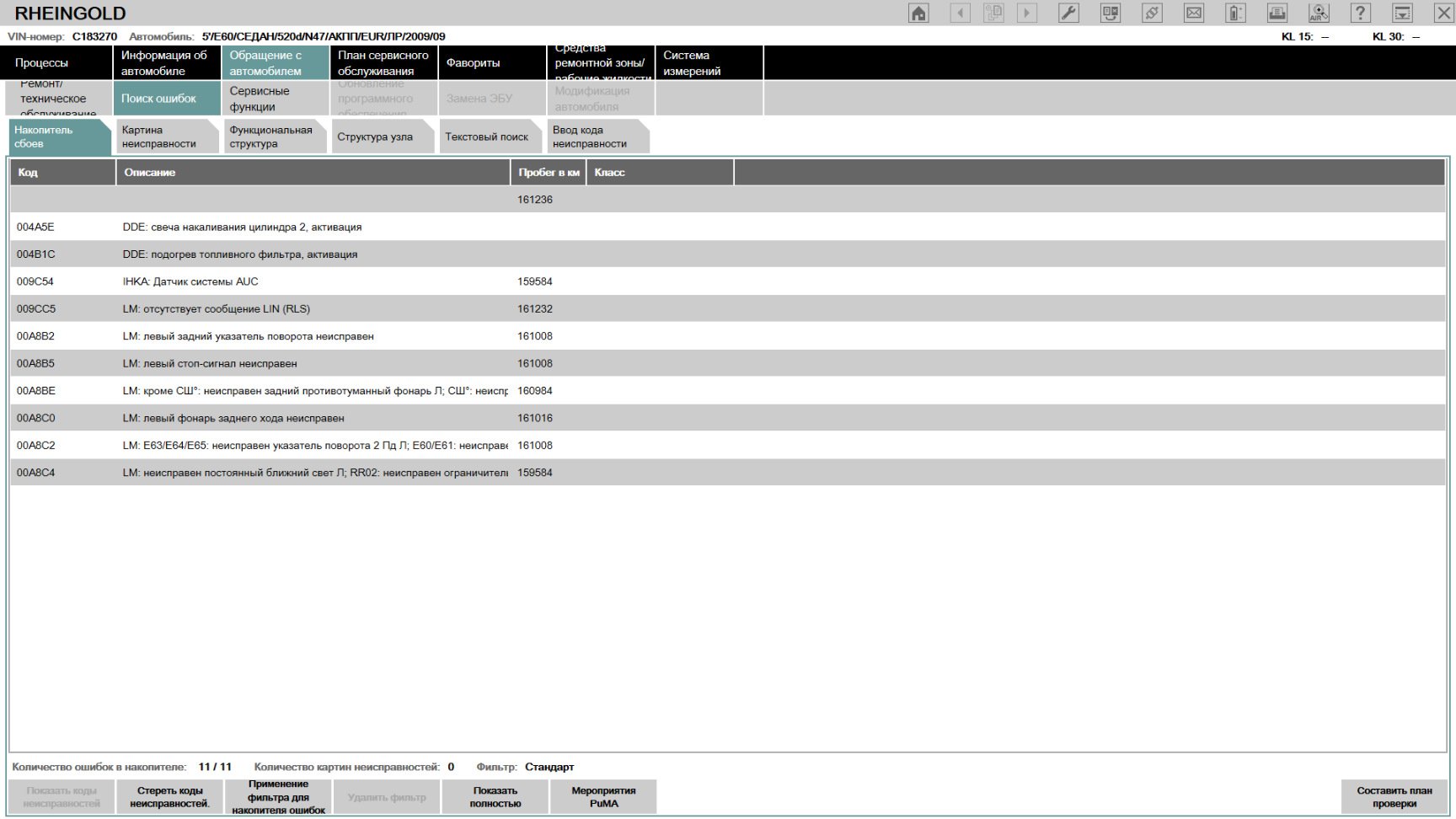1456x819 pixels.
Task: Switch to Ввод кода неисправности tab
Action: [599, 136]
